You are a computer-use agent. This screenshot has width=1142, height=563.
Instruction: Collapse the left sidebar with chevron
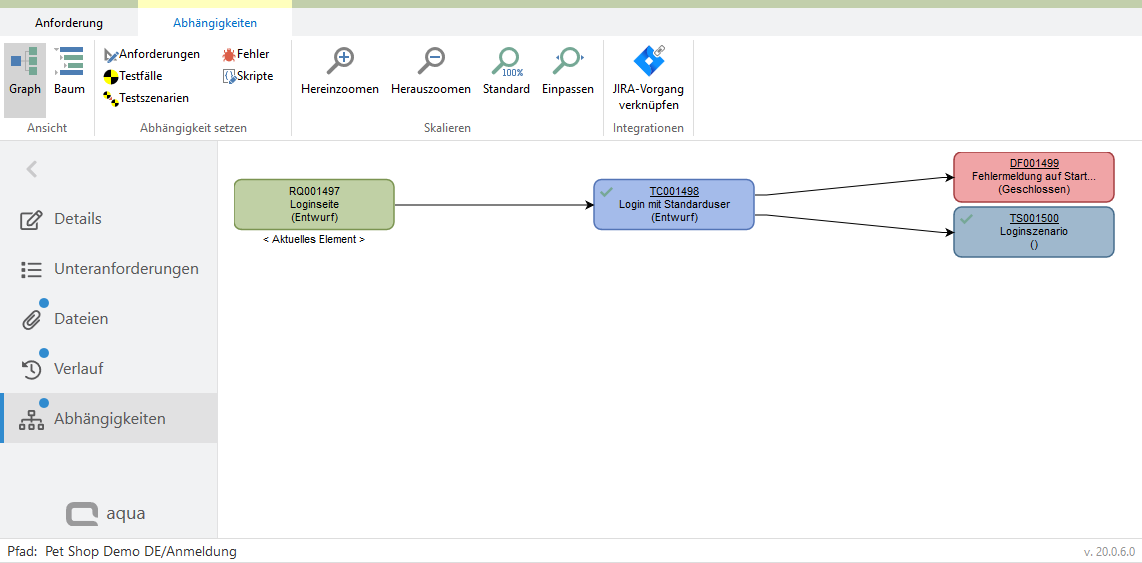click(x=32, y=169)
